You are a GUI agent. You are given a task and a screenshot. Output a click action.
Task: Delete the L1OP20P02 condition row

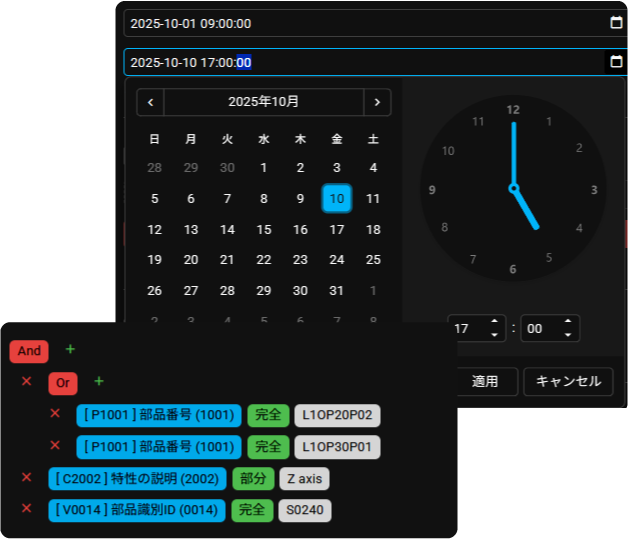pos(55,414)
